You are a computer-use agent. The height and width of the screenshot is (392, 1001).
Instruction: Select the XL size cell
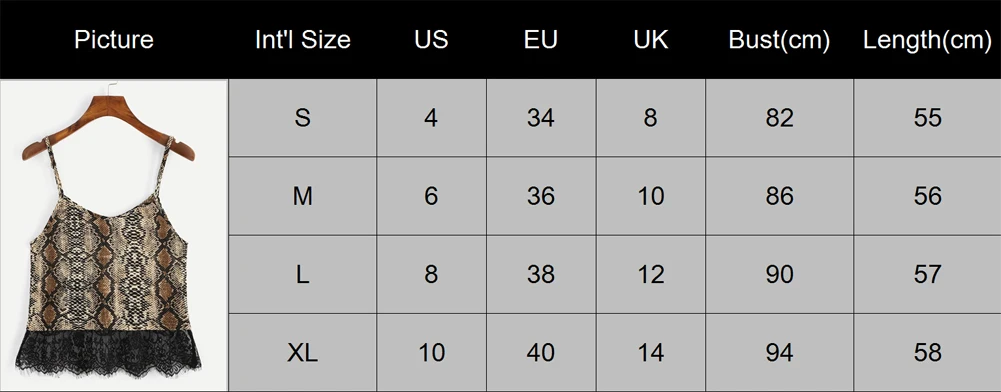pyautogui.click(x=303, y=352)
